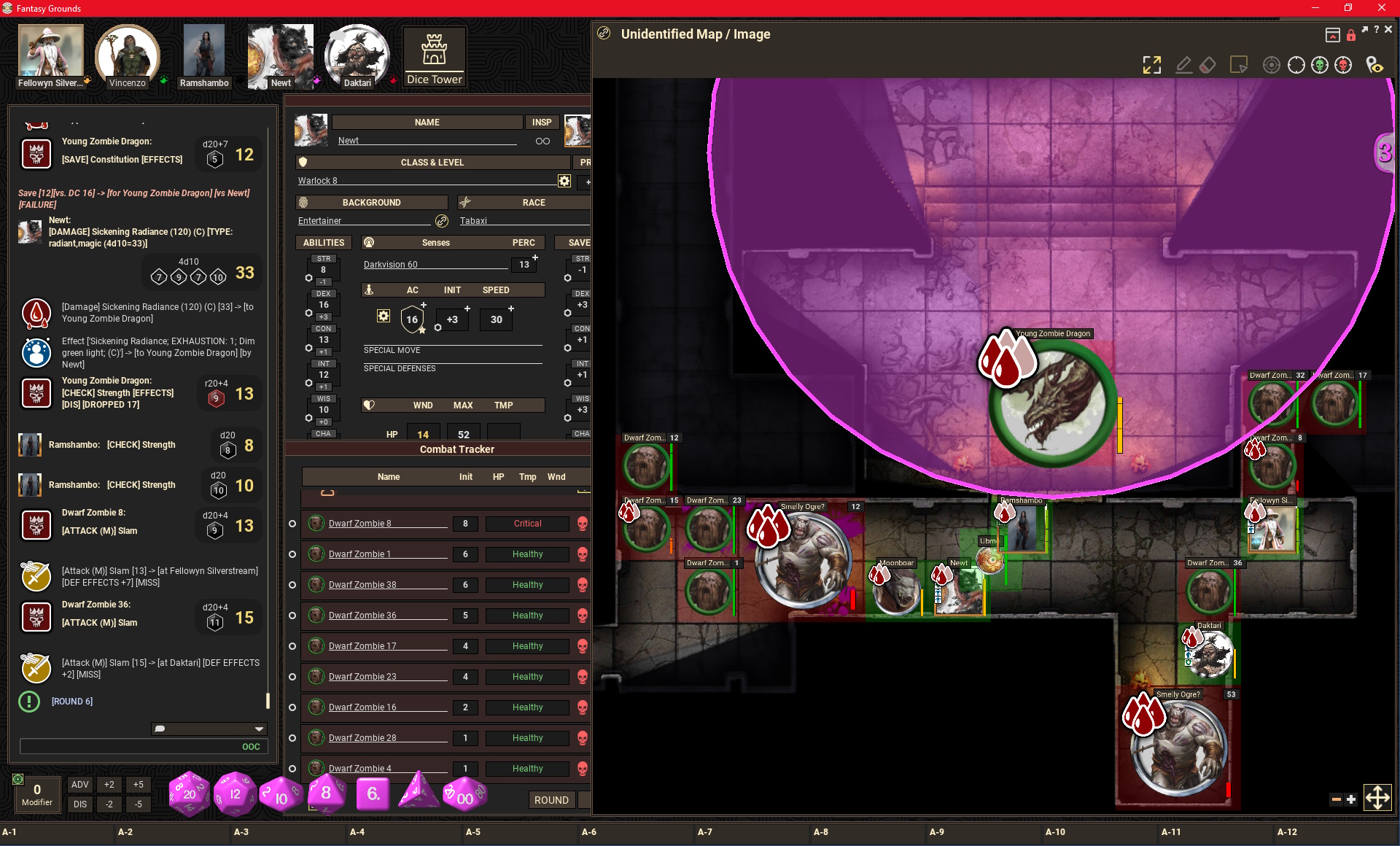Viewport: 1400px width, 846px height.
Task: Click the green skull targeting icon
Action: point(1320,65)
